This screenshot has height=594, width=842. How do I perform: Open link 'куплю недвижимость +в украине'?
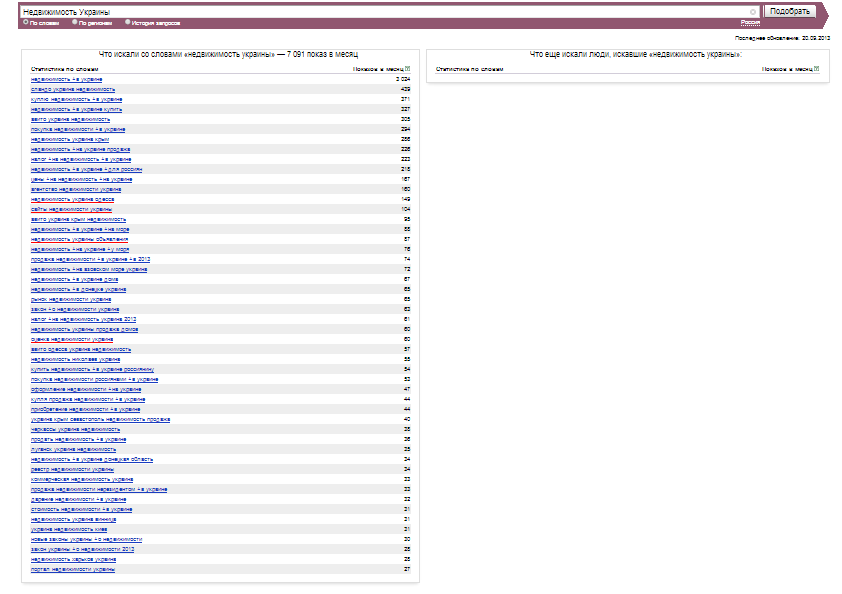click(x=77, y=99)
